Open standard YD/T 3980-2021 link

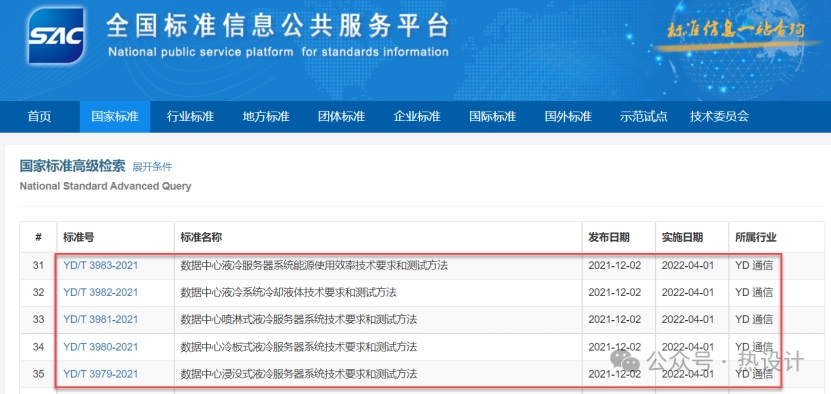tap(100, 347)
